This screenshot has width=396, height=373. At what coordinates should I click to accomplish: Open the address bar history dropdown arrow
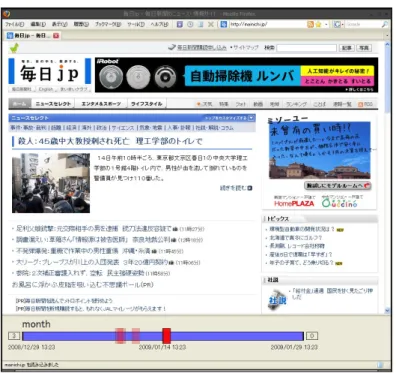pyautogui.click(x=326, y=24)
